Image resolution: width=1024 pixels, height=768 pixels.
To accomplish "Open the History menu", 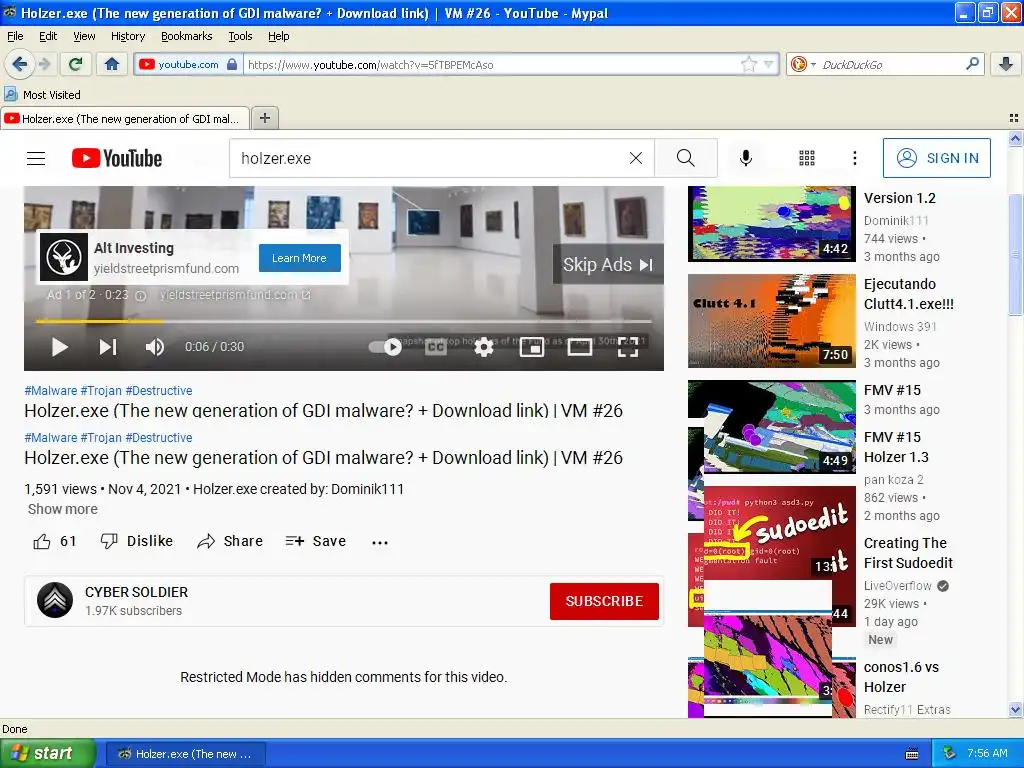I will click(128, 36).
